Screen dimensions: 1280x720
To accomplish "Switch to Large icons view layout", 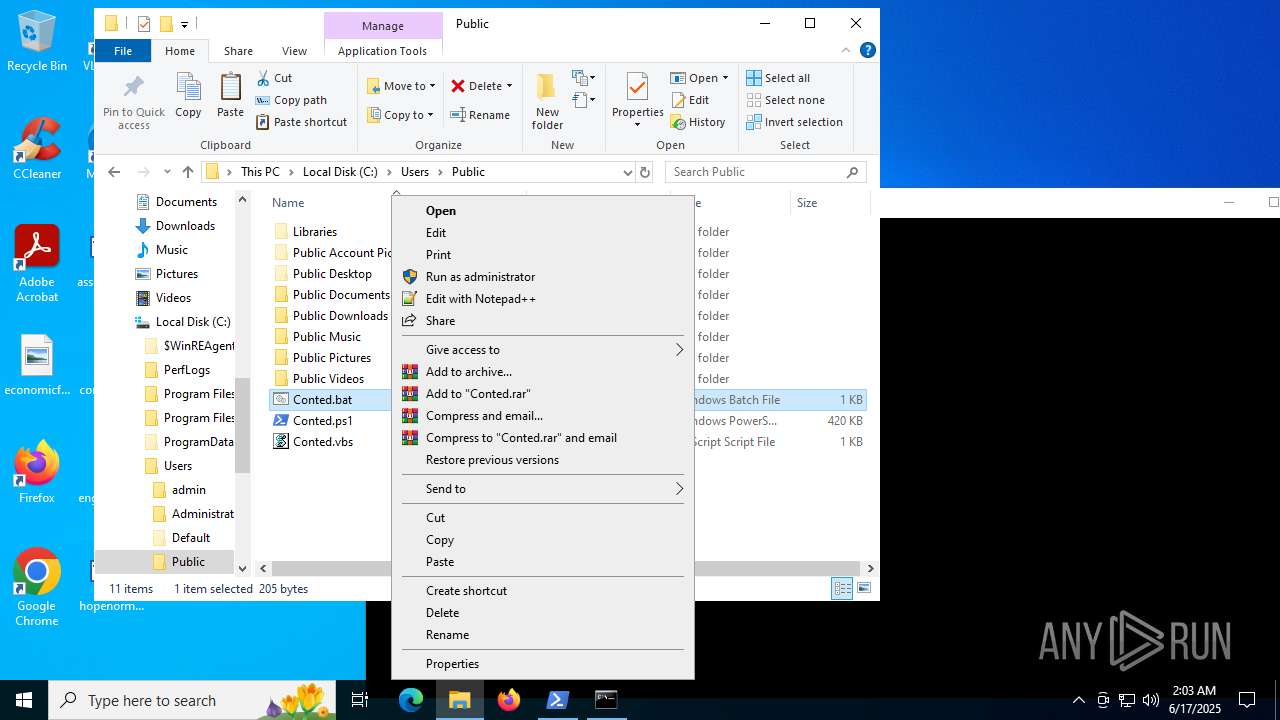I will [864, 589].
